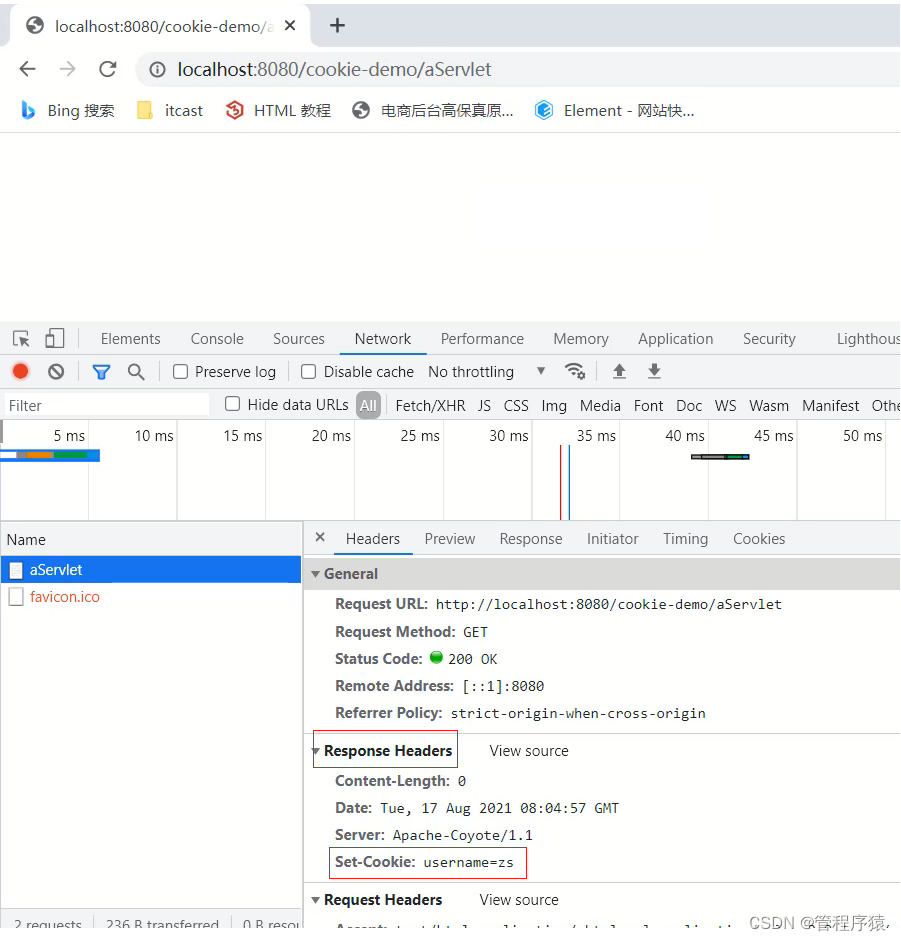Switch to the Preview details tab
This screenshot has width=901, height=941.
tap(450, 539)
